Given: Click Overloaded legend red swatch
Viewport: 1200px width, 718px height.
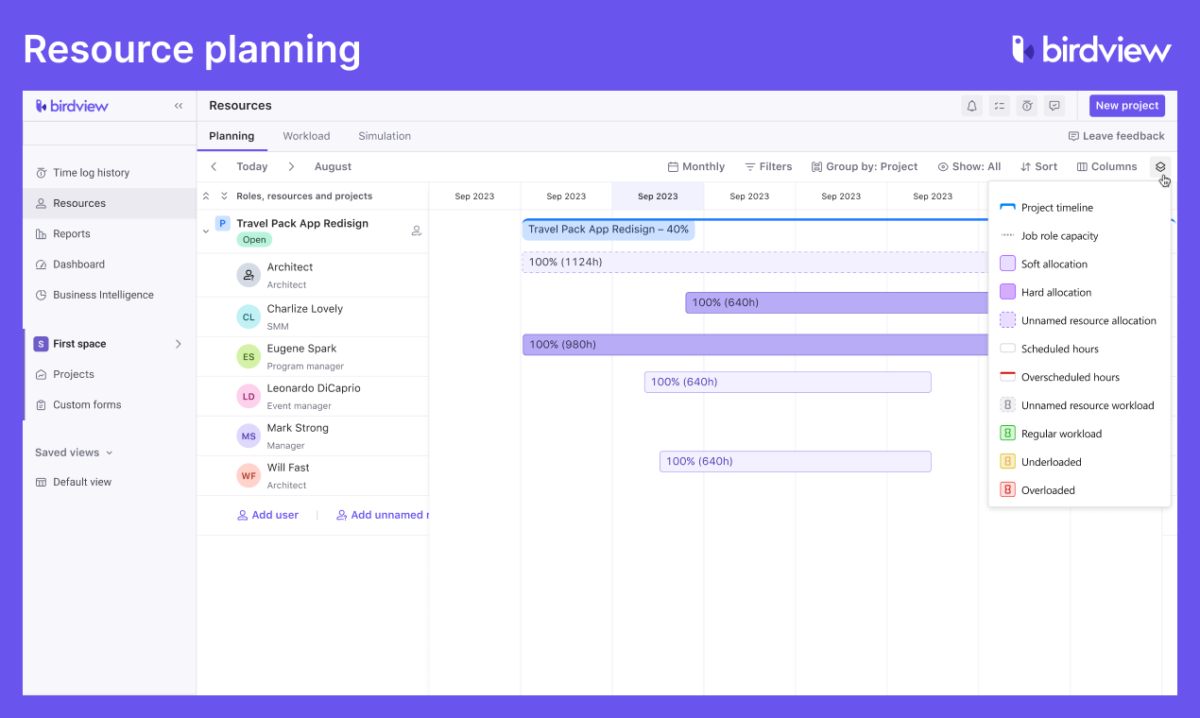Looking at the screenshot, I should pyautogui.click(x=1008, y=490).
